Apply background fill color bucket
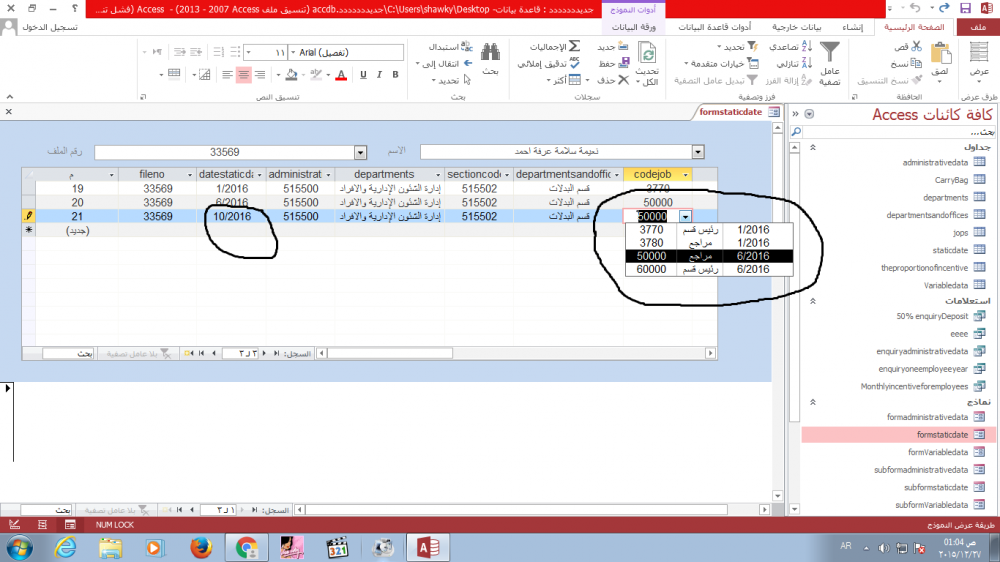Image resolution: width=1000 pixels, height=562 pixels. point(291,75)
